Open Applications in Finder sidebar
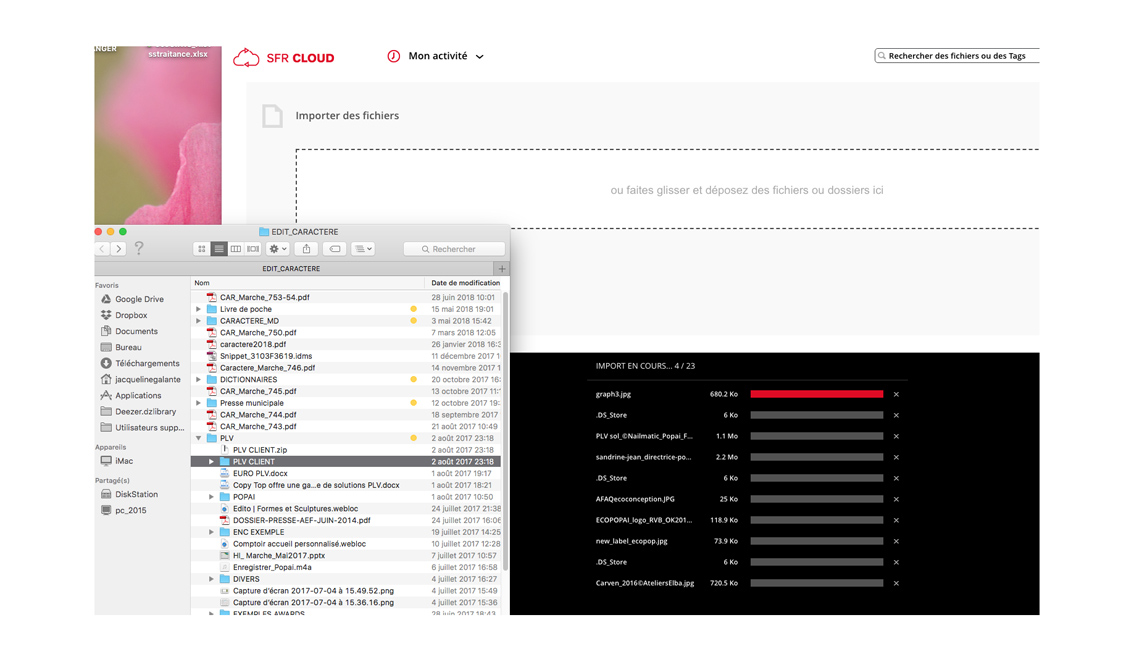 coord(131,395)
